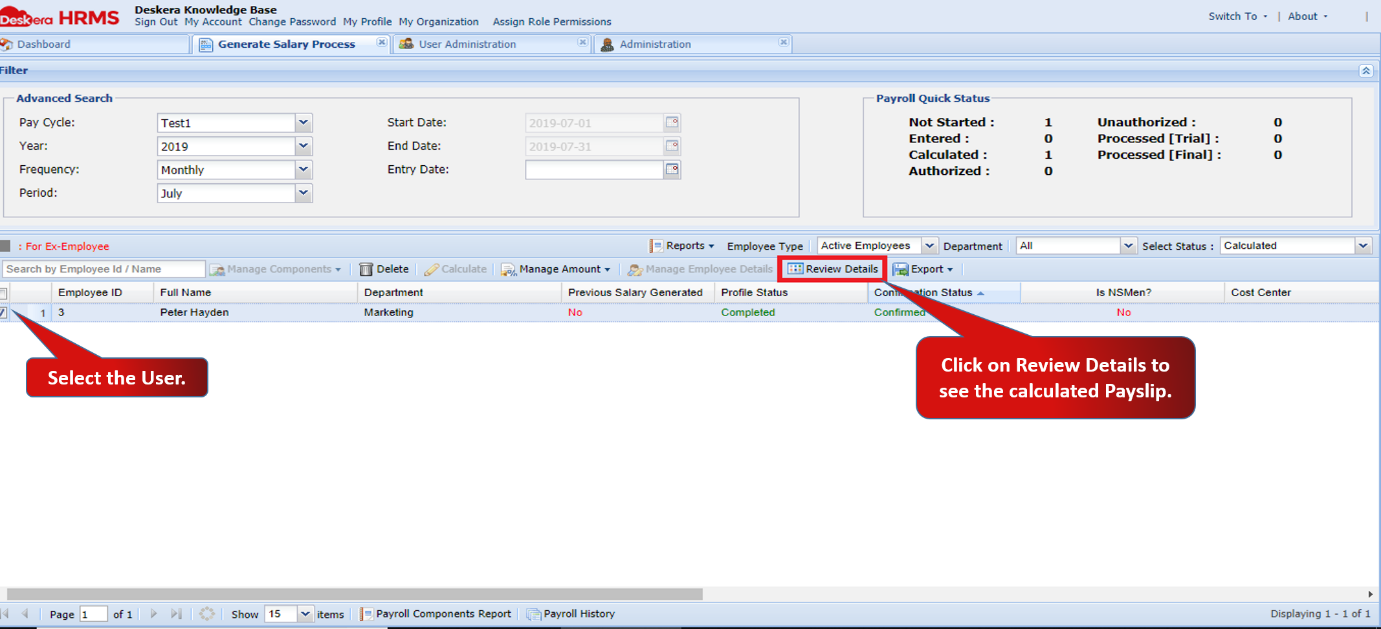
Task: Open the End Date calendar picker
Action: click(673, 146)
